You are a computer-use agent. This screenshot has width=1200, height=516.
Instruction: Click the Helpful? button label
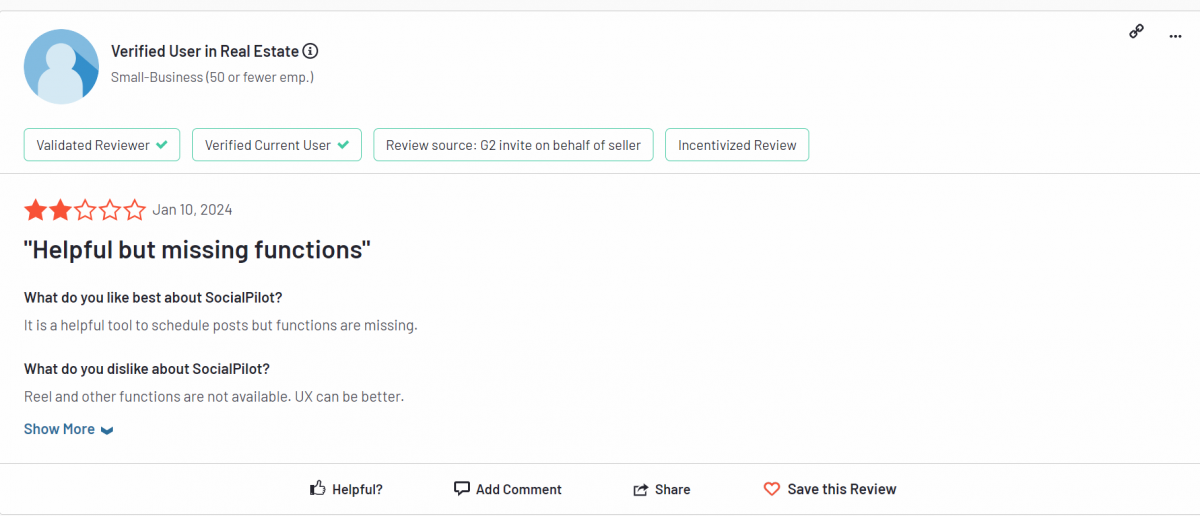coord(357,490)
